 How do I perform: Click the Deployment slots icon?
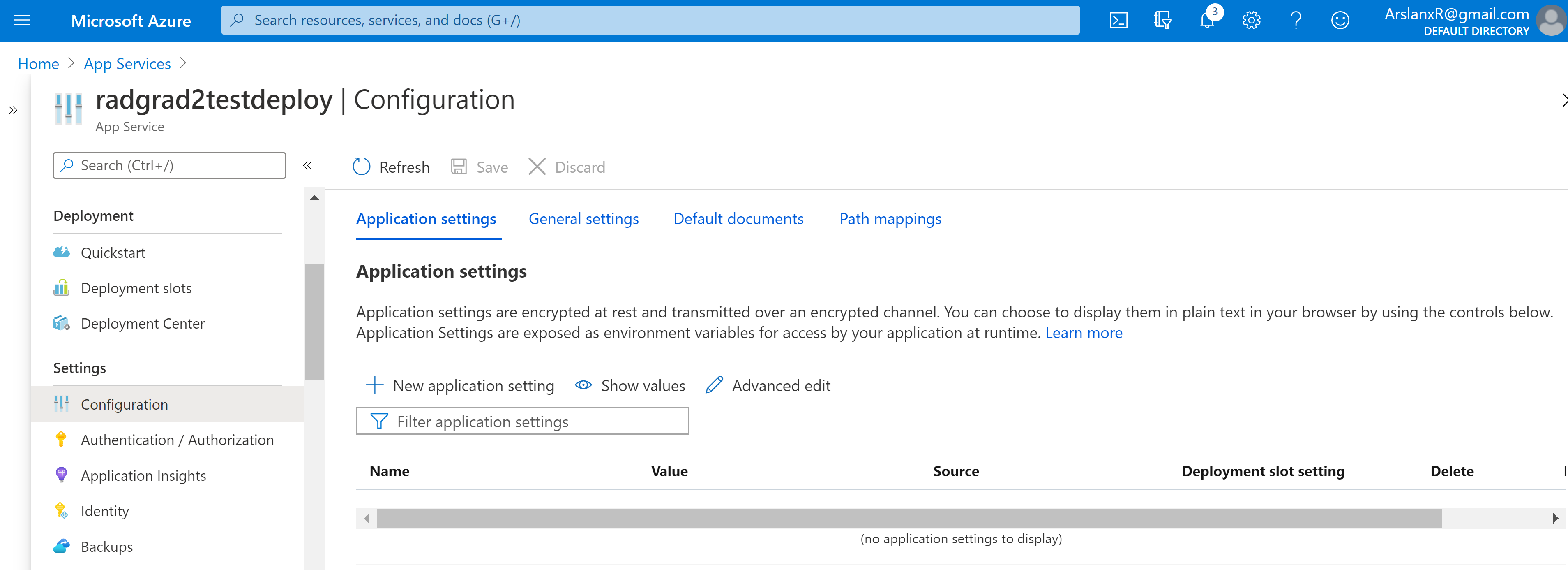pyautogui.click(x=62, y=287)
